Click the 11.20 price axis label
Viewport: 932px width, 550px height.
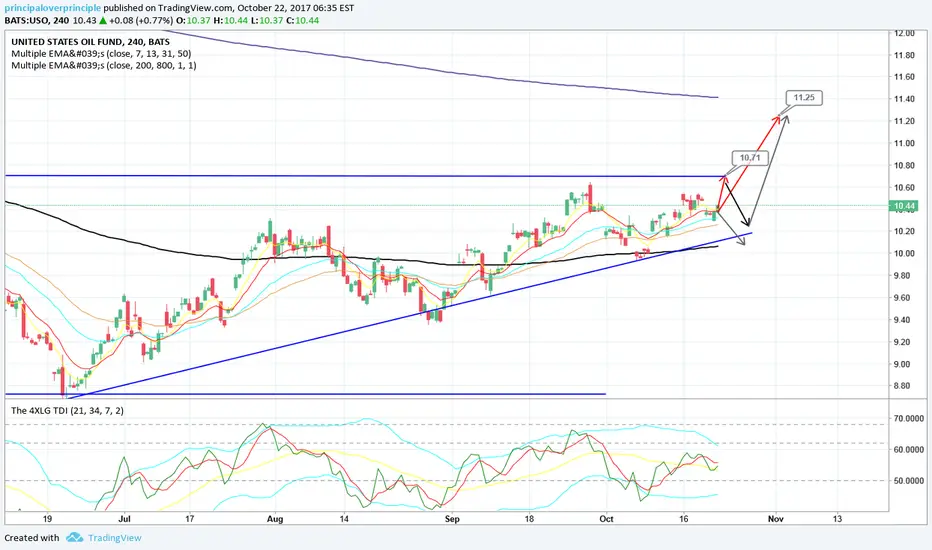[904, 121]
